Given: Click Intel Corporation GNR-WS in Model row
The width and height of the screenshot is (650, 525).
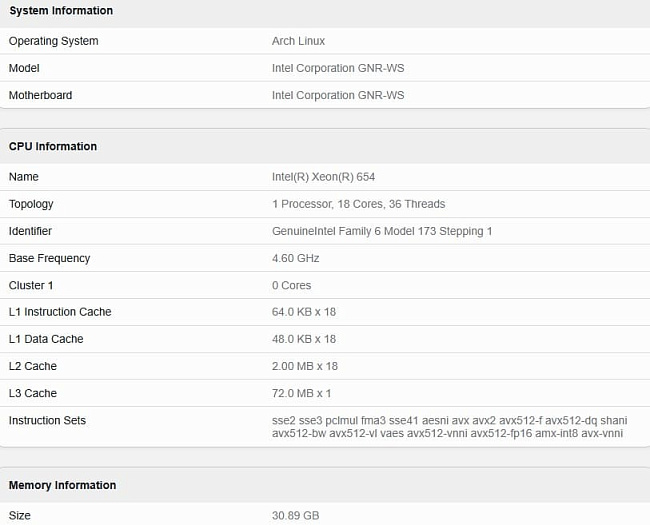Looking at the screenshot, I should click(338, 68).
